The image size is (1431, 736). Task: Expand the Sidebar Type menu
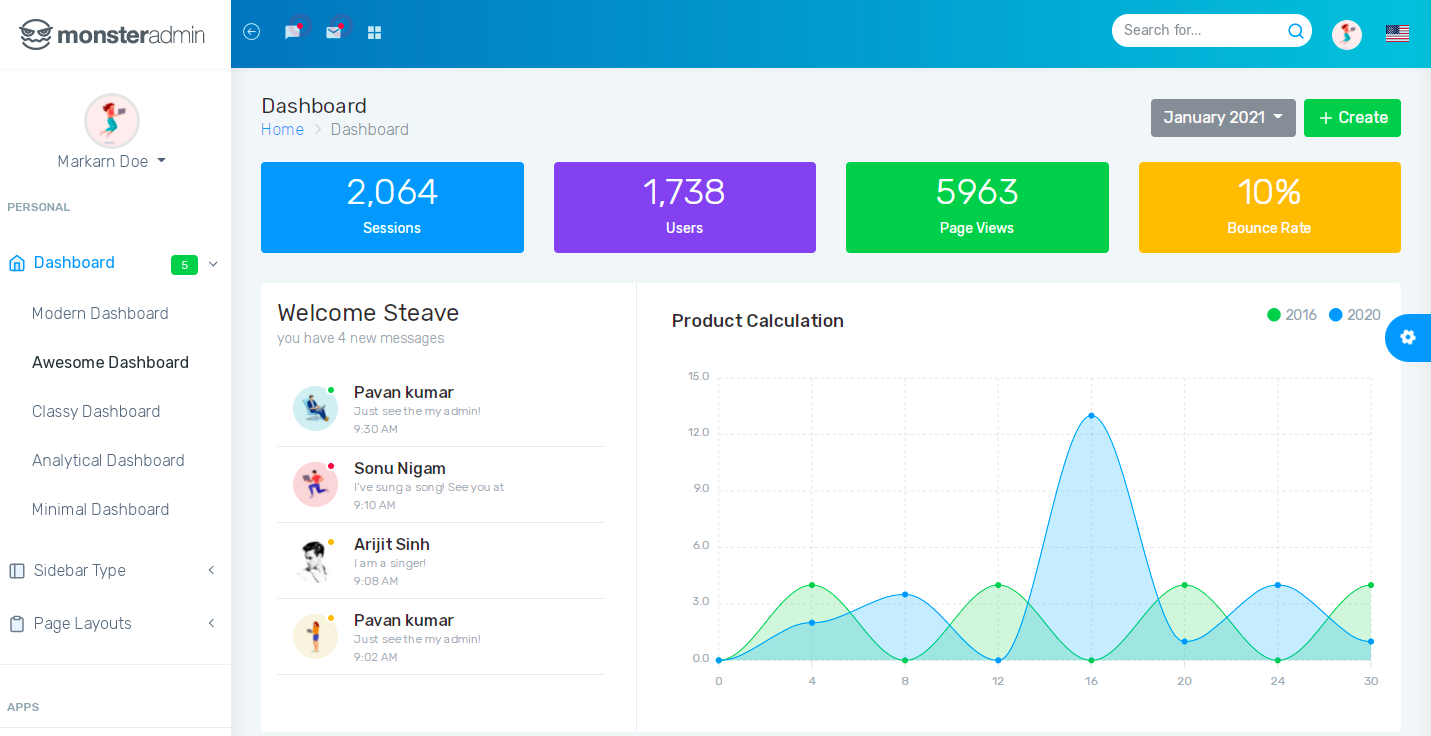[x=115, y=570]
